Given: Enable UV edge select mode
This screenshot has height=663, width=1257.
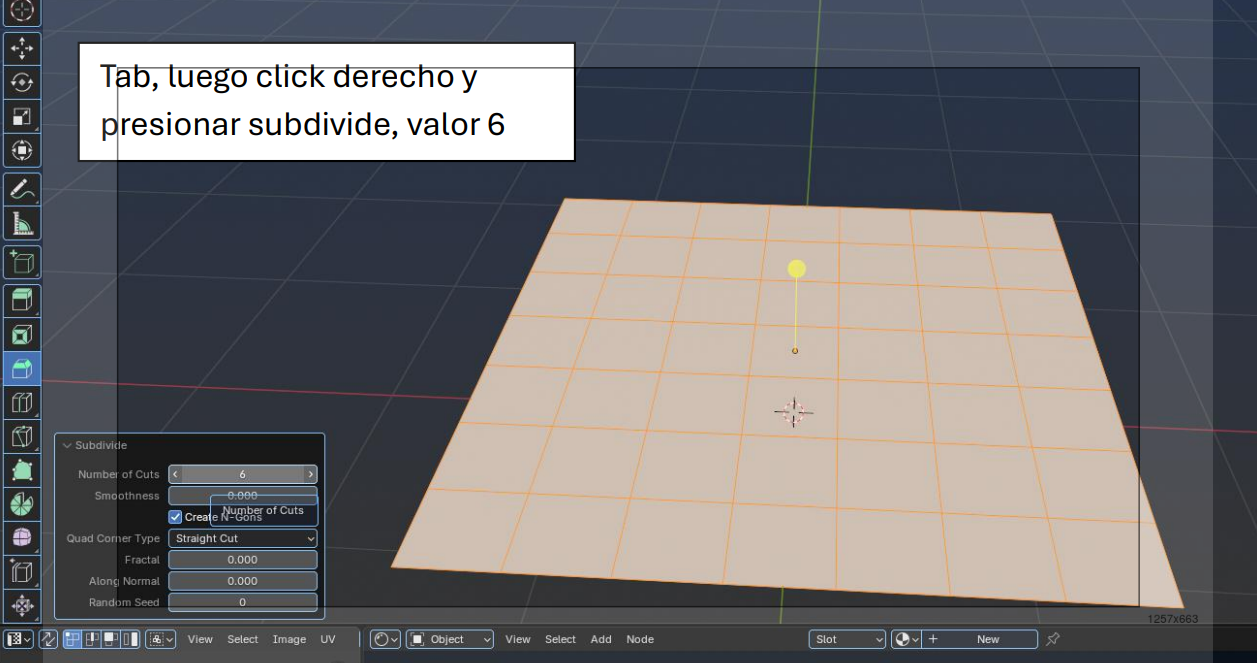Looking at the screenshot, I should pos(92,639).
